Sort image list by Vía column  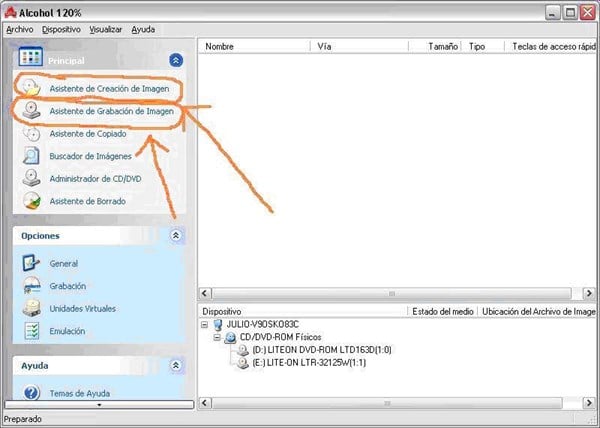pyautogui.click(x=359, y=46)
